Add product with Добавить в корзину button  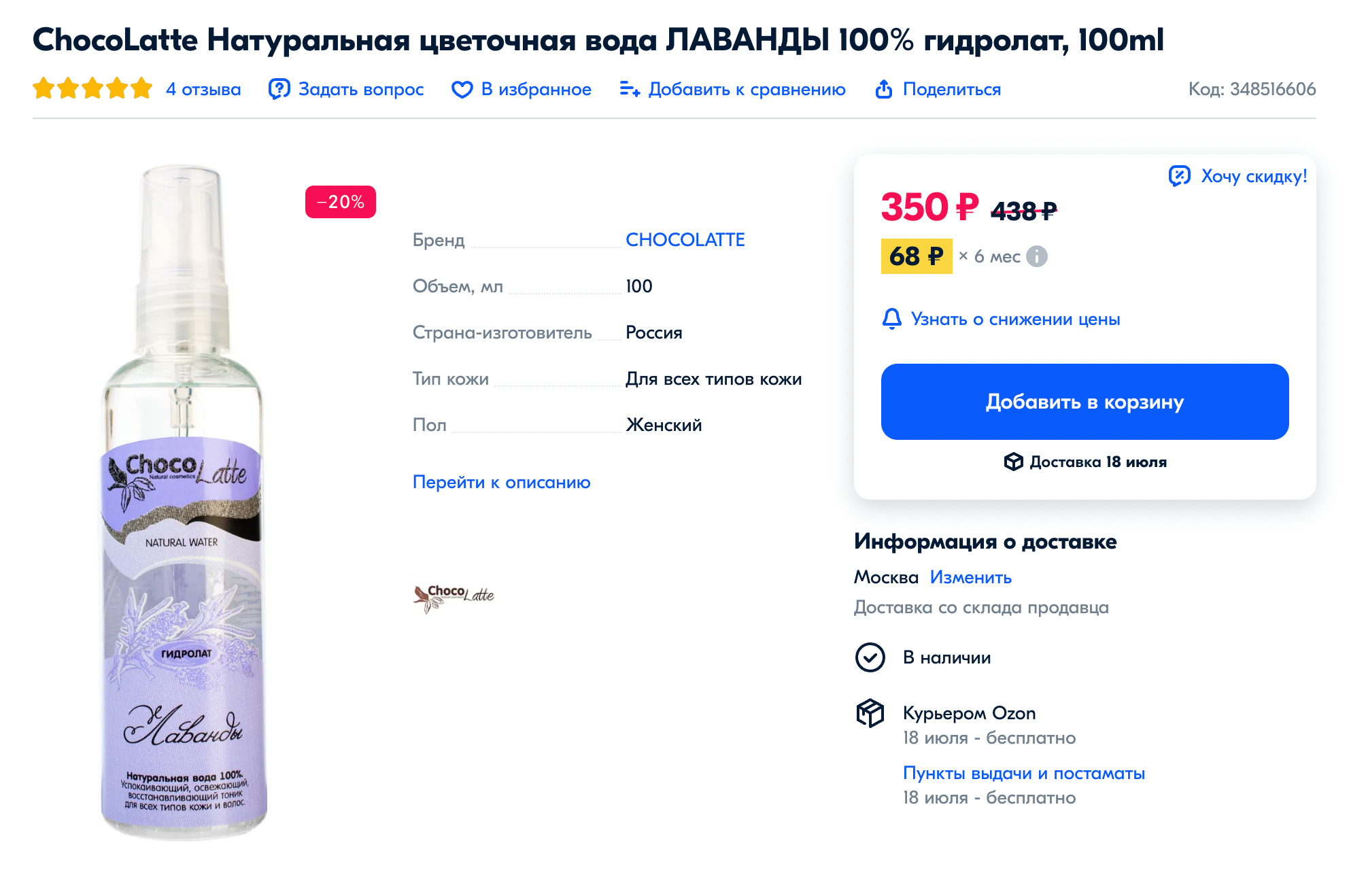[x=1085, y=402]
